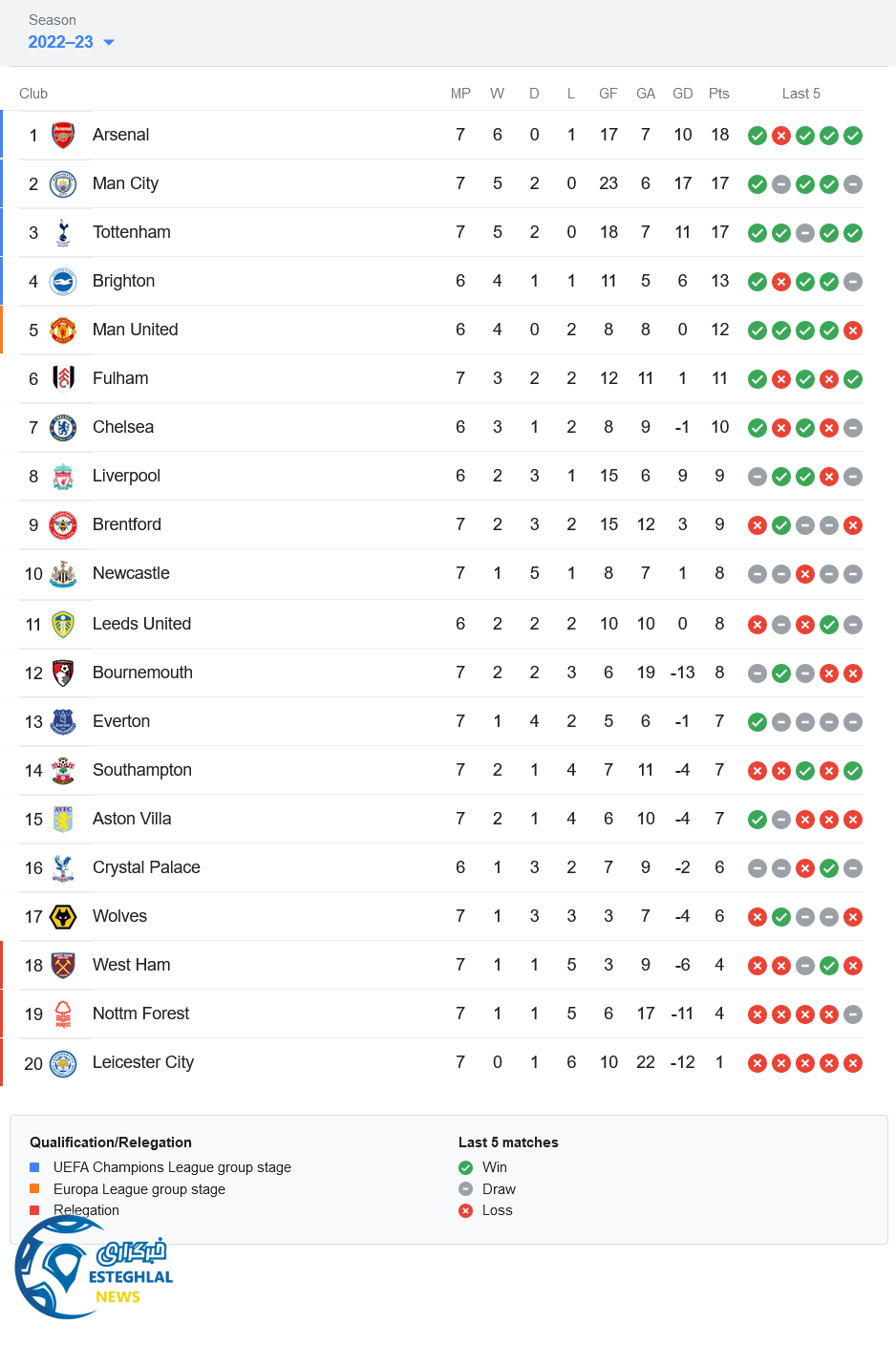The image size is (896, 1345).
Task: Click the Tottenham cockerel crest icon
Action: tap(63, 232)
